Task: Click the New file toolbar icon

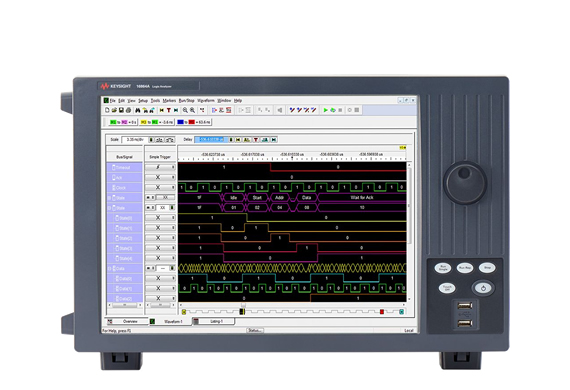Action: 107,110
